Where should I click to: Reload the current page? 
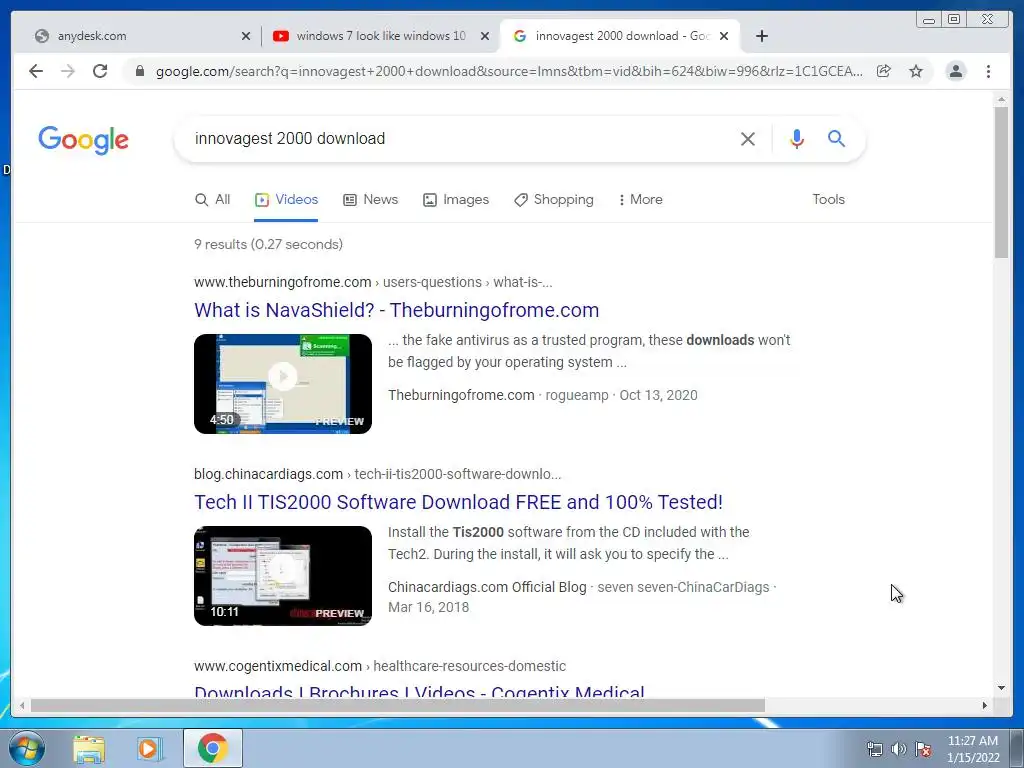[x=100, y=71]
